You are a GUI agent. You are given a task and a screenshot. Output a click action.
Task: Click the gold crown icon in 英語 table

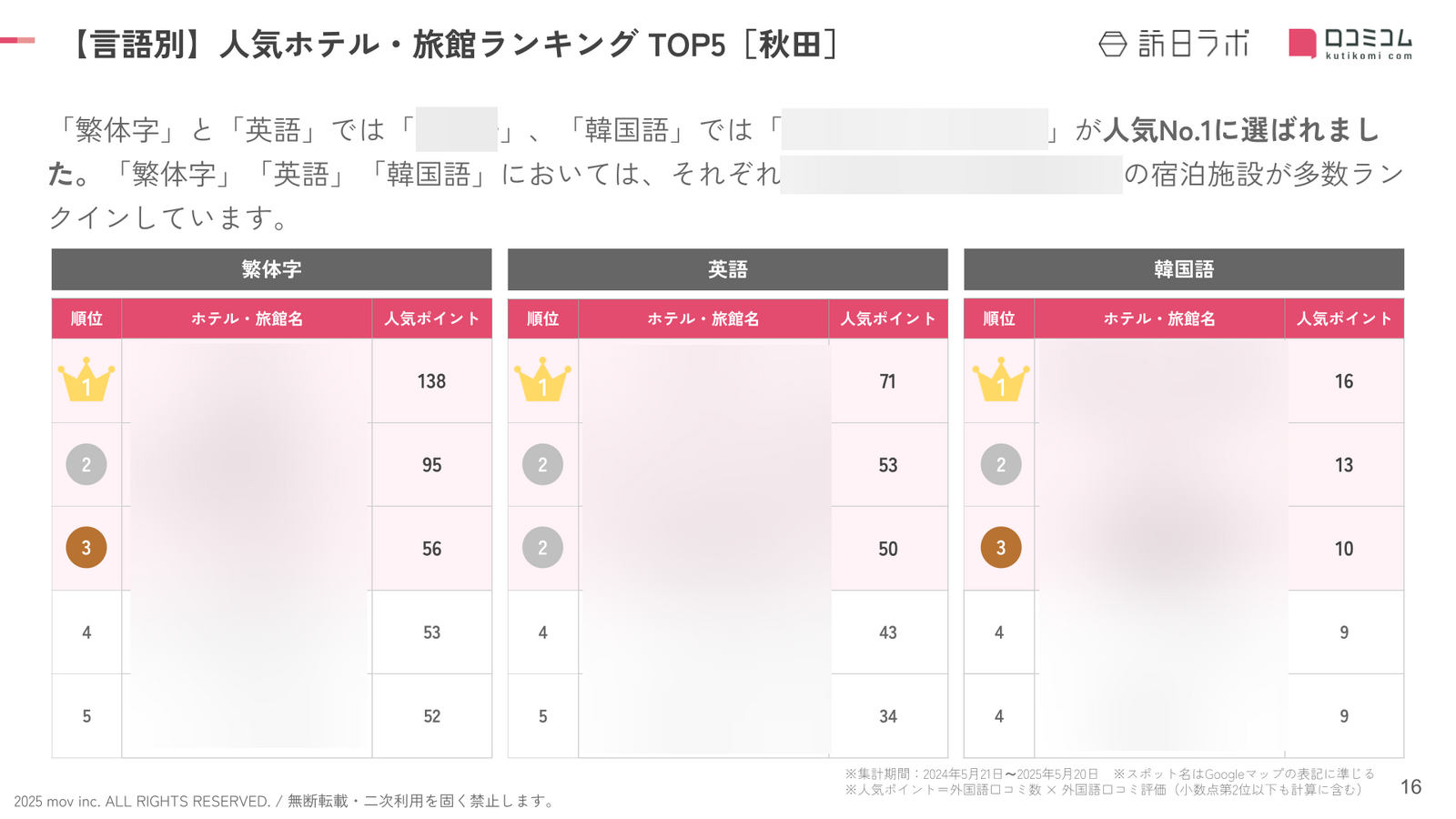(x=542, y=379)
